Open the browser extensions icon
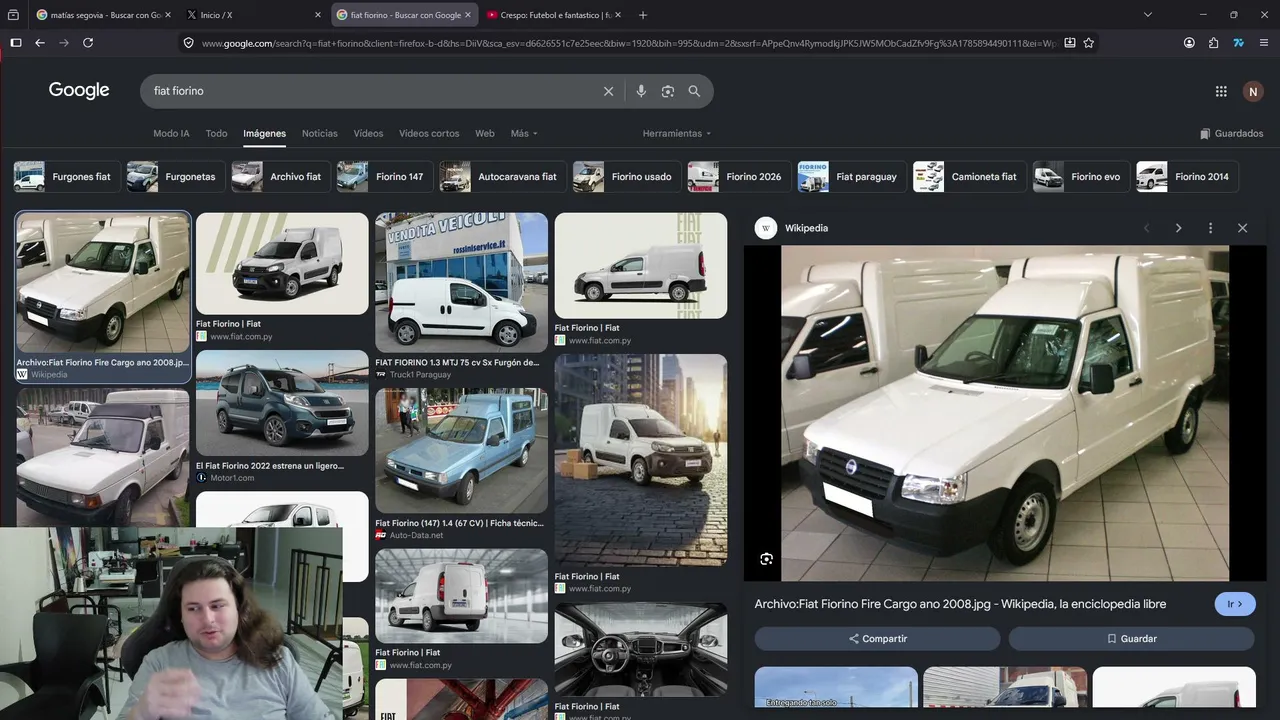The height and width of the screenshot is (720, 1280). (1214, 43)
